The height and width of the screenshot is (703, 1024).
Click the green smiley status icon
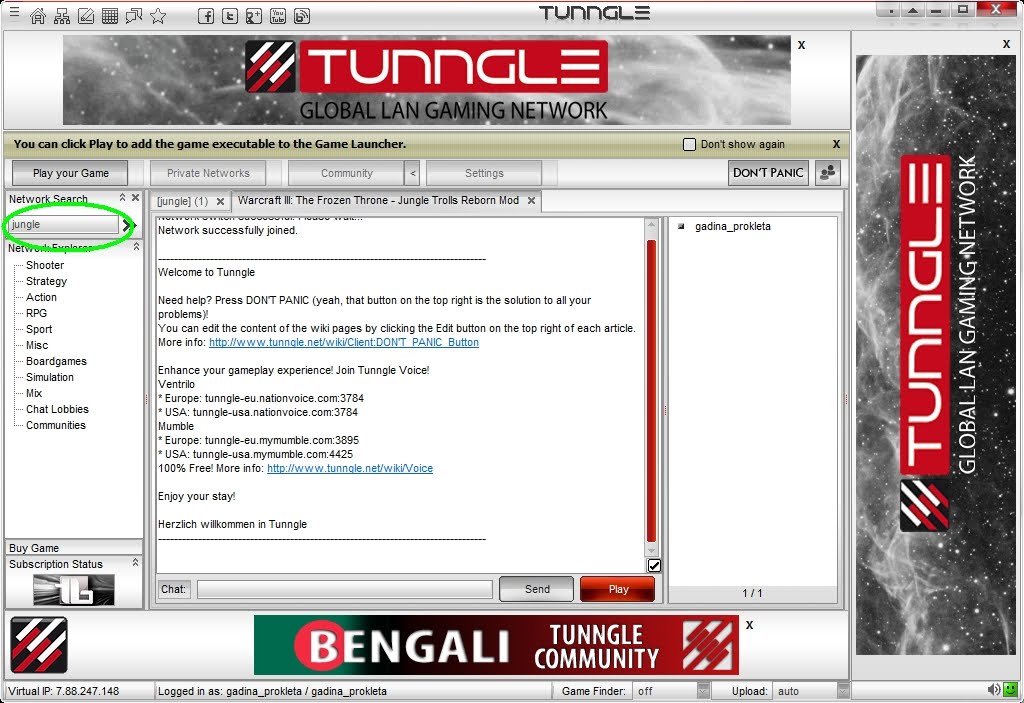pyautogui.click(x=1011, y=689)
